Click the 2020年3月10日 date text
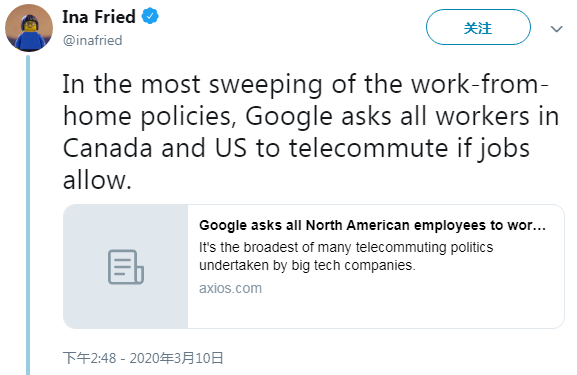 177,358
